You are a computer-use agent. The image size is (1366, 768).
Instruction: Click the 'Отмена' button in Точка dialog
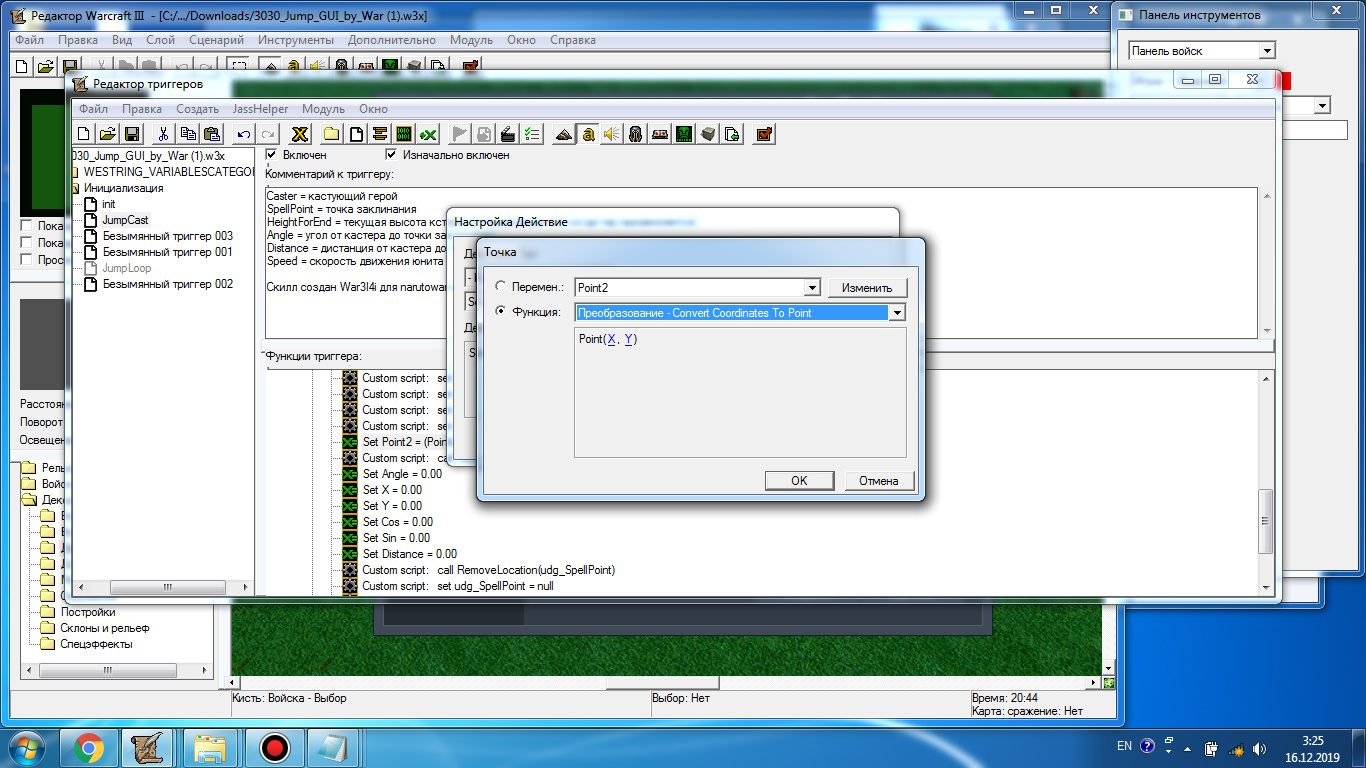pyautogui.click(x=879, y=481)
